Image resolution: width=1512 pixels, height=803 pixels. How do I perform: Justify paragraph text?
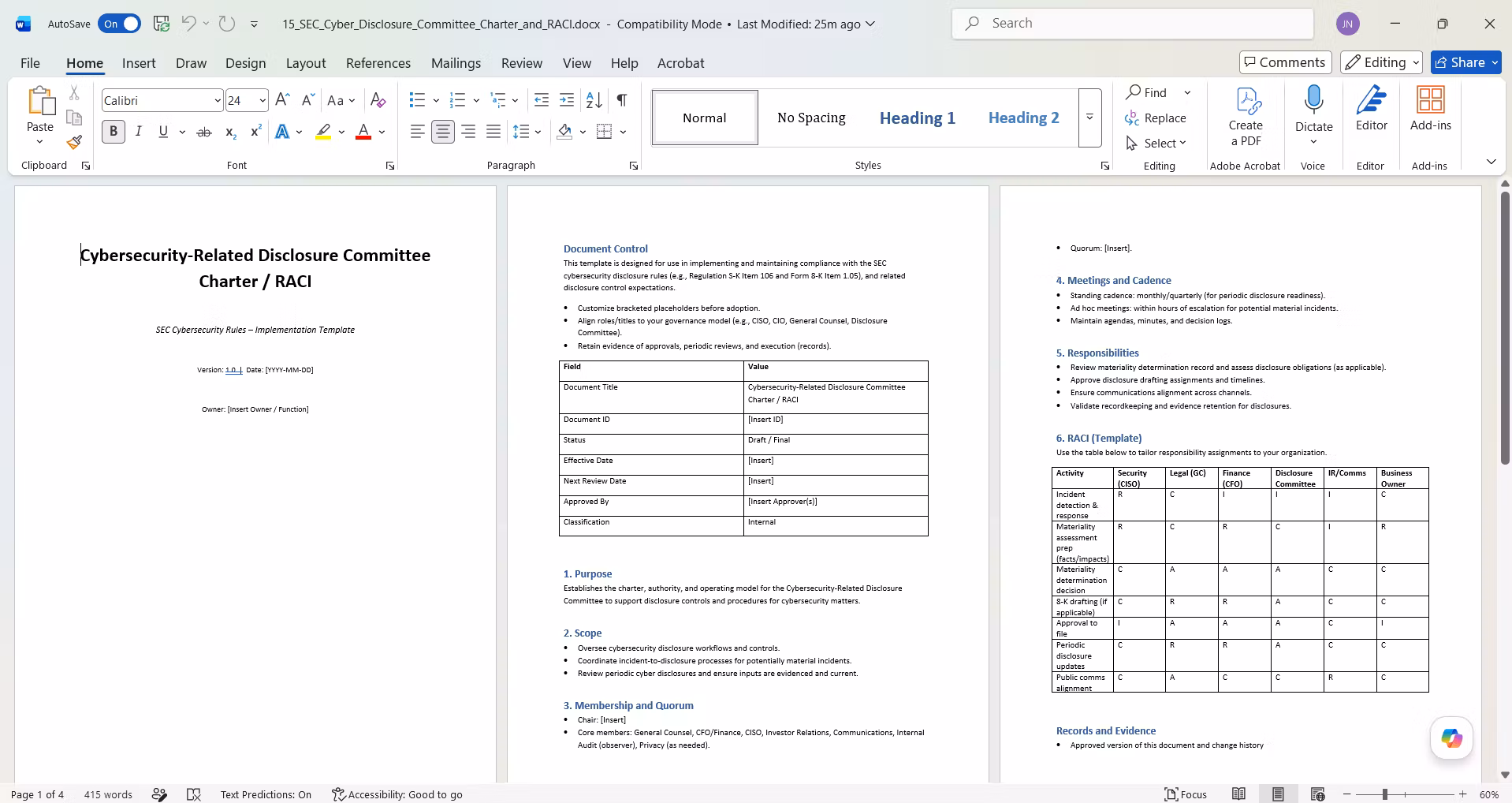tap(493, 132)
